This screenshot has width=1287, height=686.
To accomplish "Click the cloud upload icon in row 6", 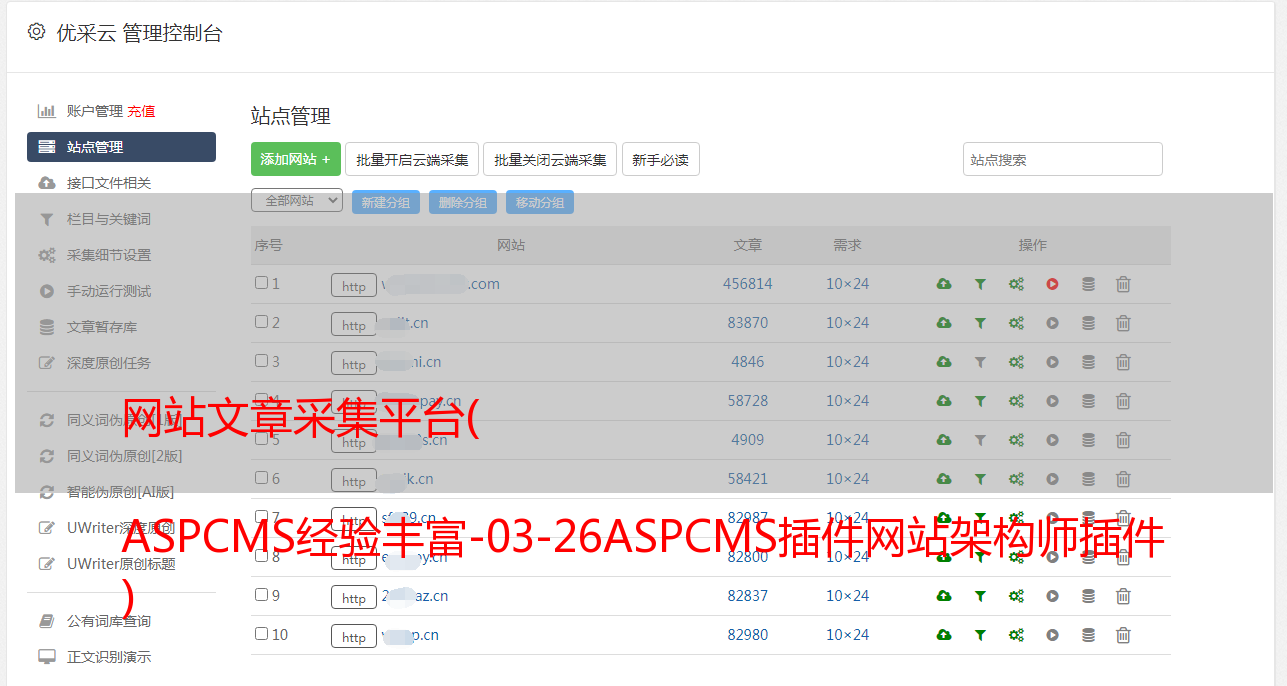I will (944, 479).
